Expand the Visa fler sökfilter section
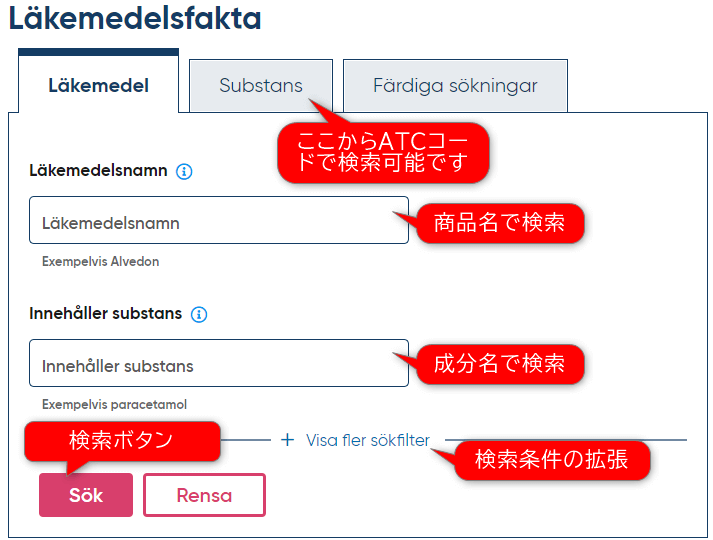The height and width of the screenshot is (540, 713). coord(367,440)
